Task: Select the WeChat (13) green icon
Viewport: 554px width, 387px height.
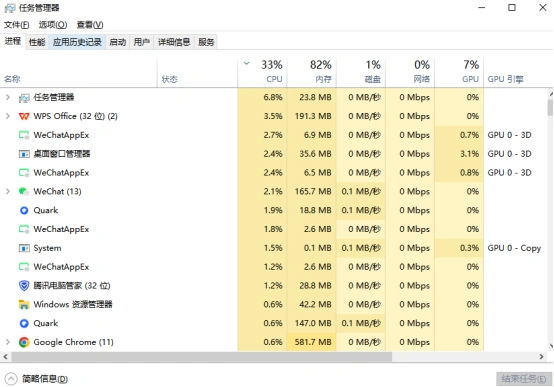Action: coord(24,192)
